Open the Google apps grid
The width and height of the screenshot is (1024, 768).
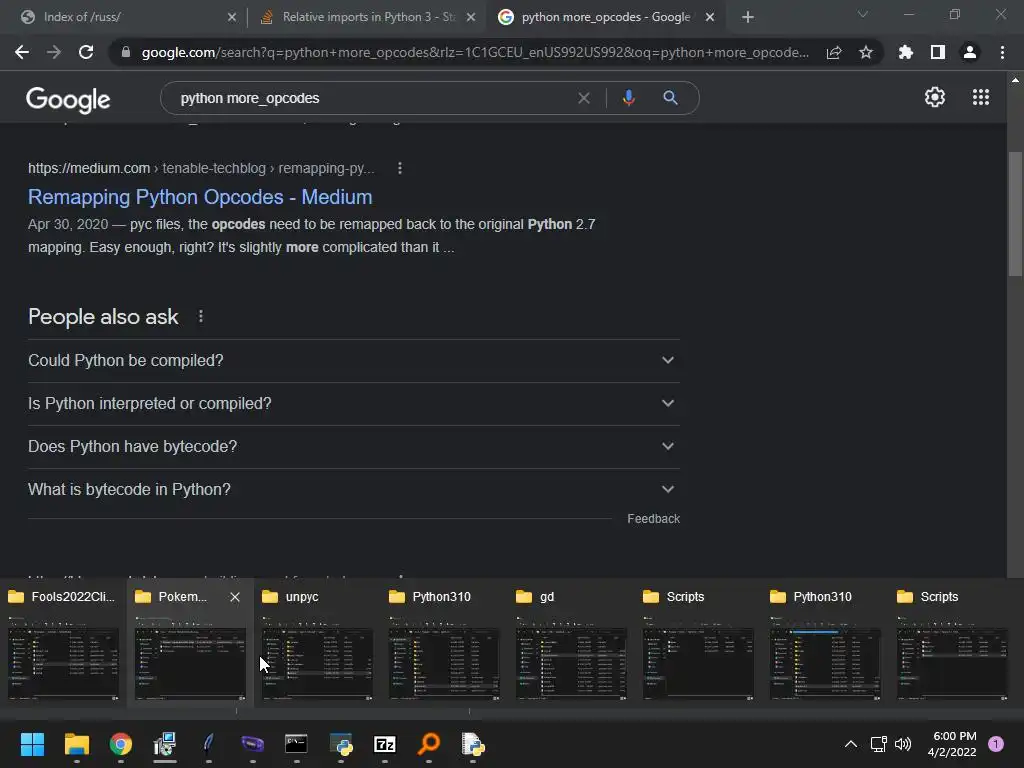(x=981, y=97)
